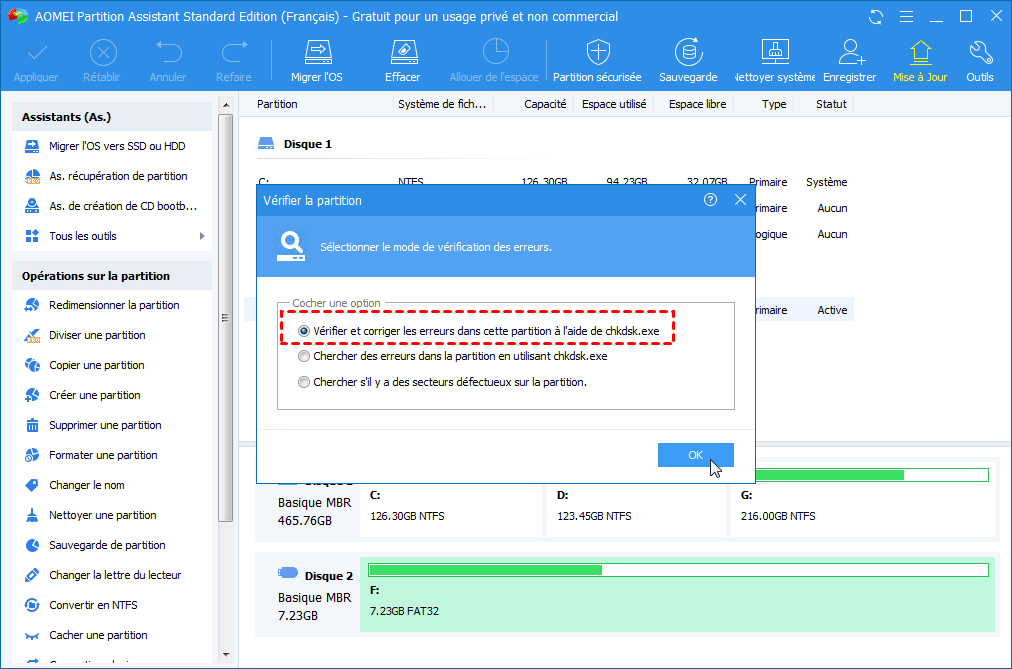
Task: Click the Appliquer toolbar icon
Action: (36, 61)
